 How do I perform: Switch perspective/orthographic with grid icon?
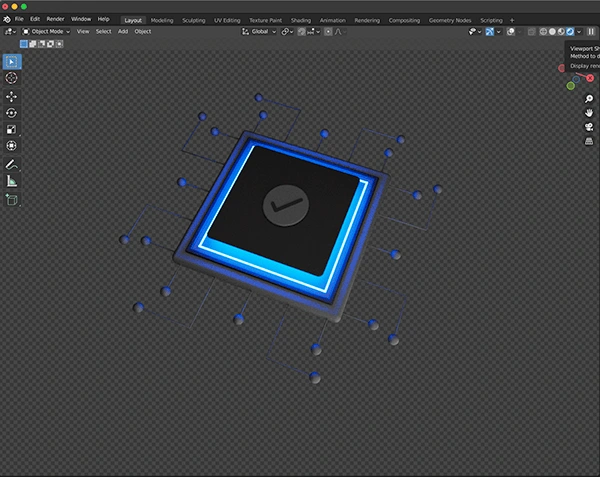[x=589, y=141]
